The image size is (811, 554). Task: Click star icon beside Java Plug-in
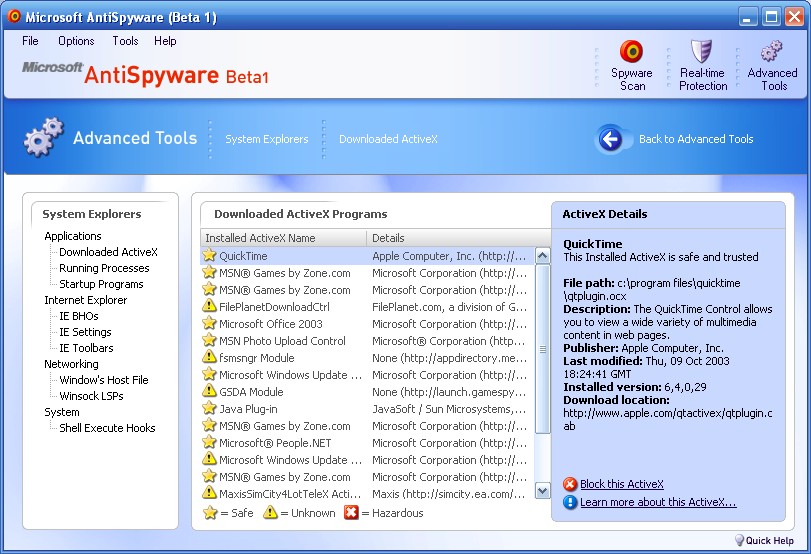209,409
